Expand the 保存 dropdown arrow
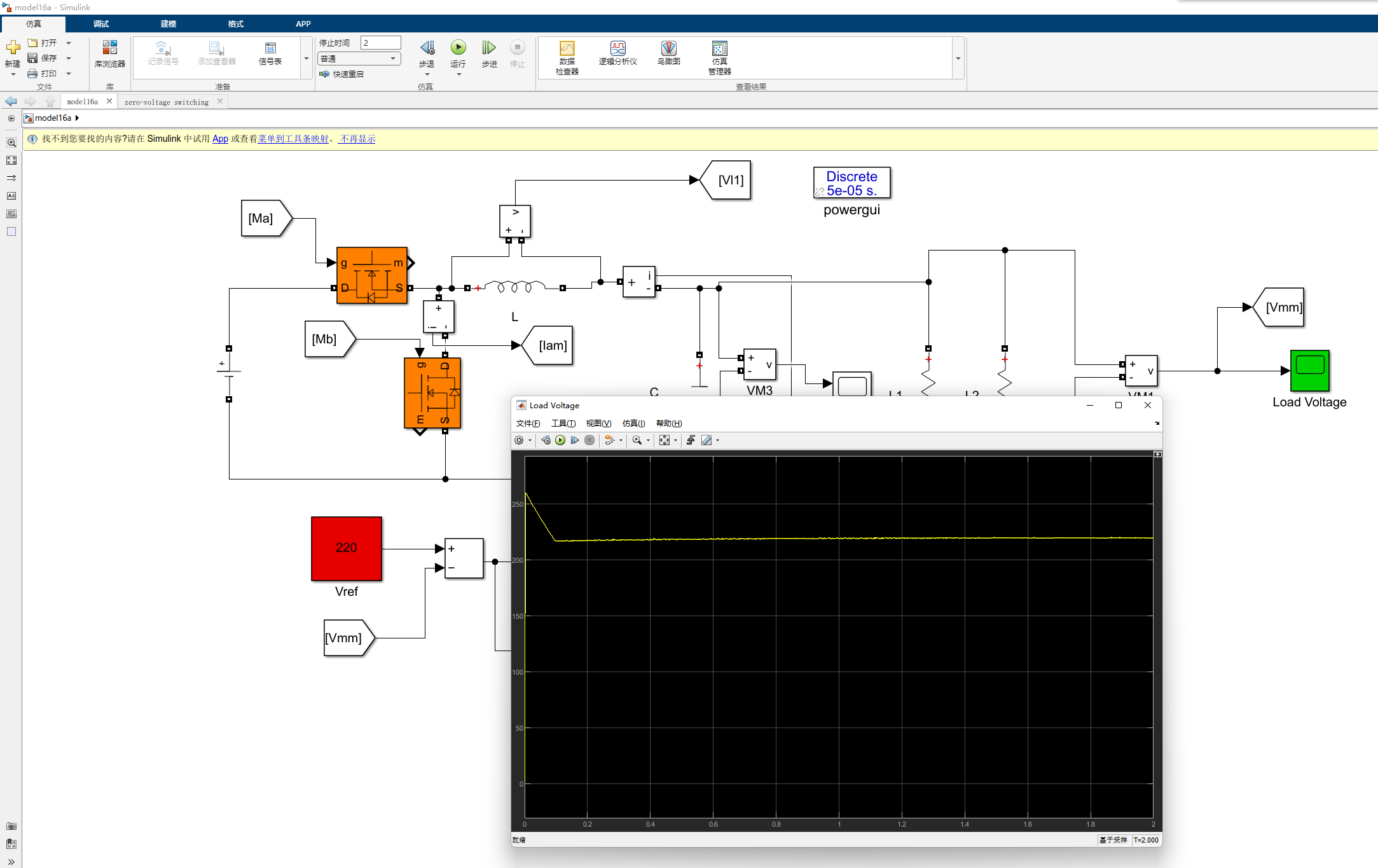This screenshot has width=1378, height=868. click(x=69, y=57)
